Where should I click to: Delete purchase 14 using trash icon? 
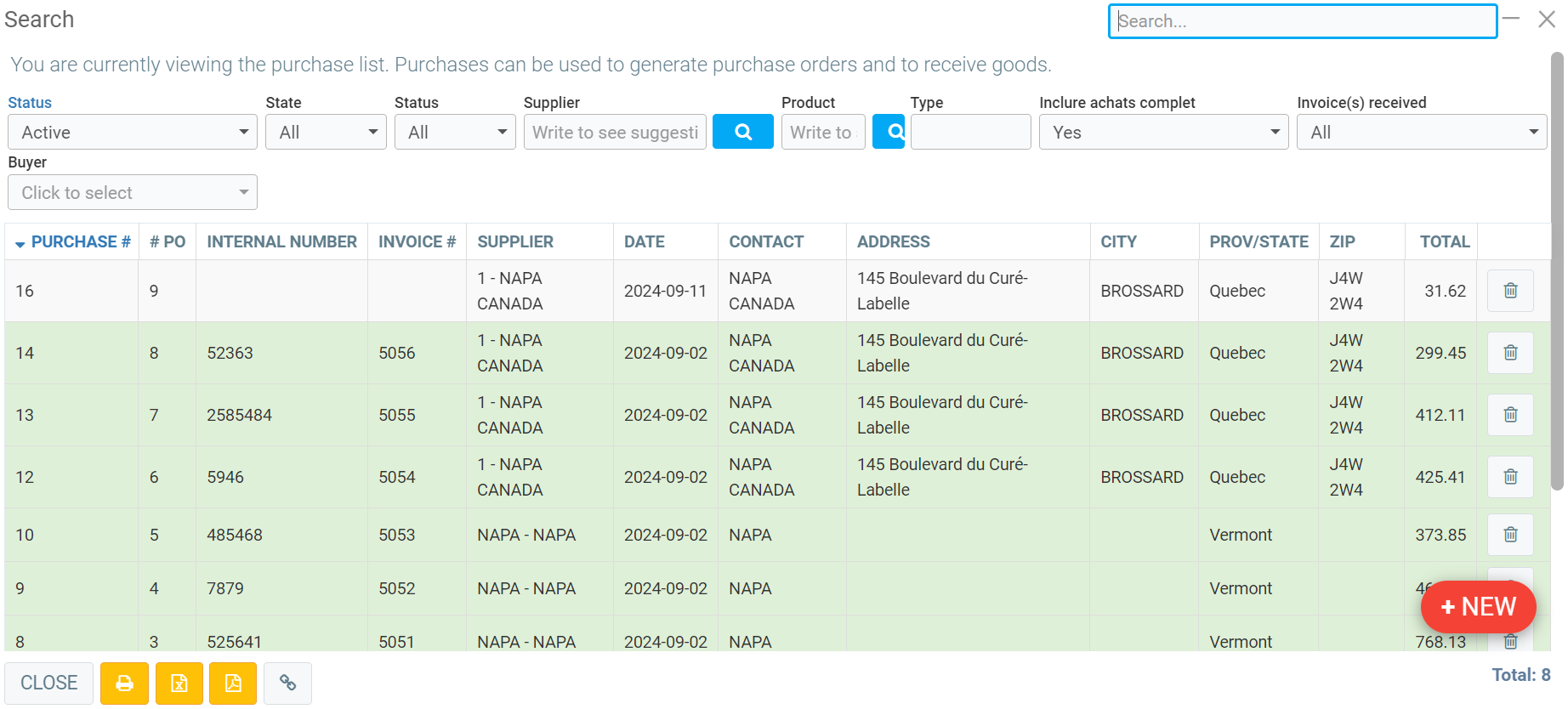pos(1509,353)
